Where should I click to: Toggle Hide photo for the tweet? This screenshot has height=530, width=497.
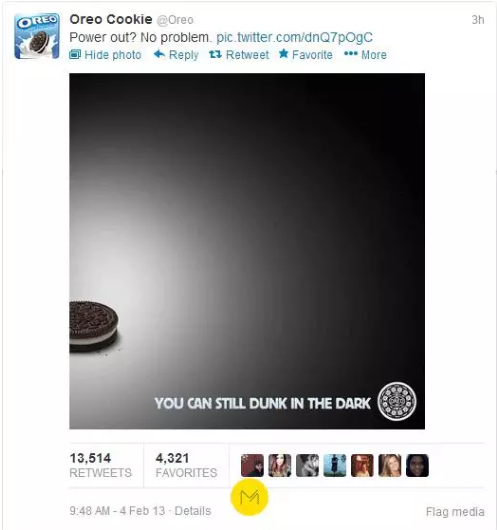pos(105,54)
